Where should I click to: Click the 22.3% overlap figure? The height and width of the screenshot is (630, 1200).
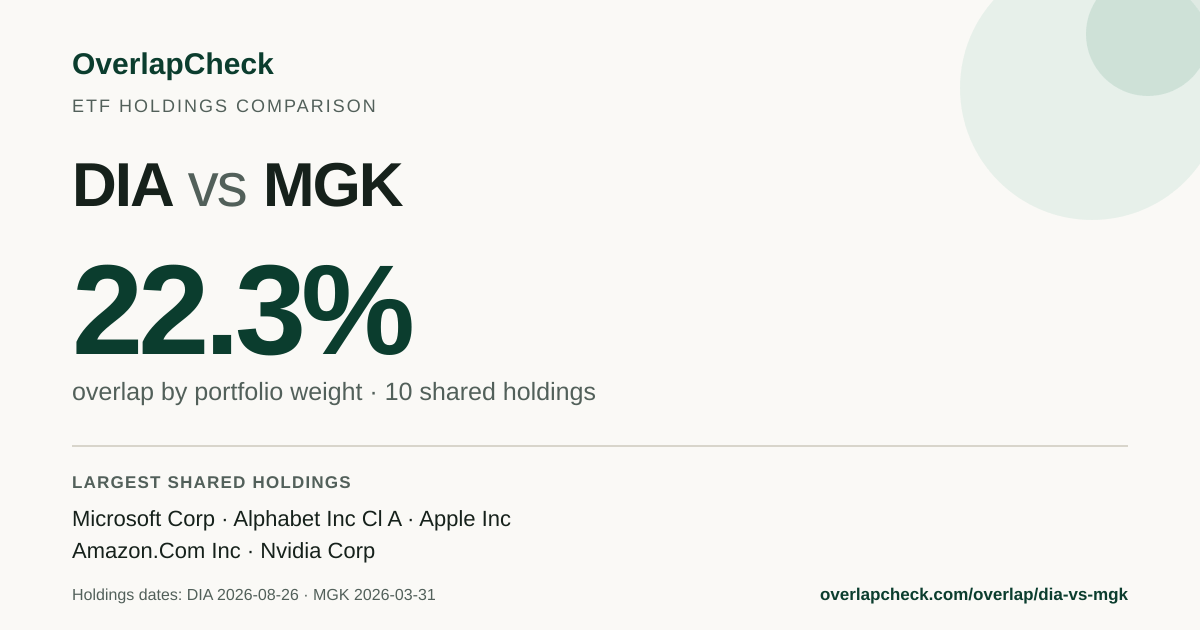[242, 311]
